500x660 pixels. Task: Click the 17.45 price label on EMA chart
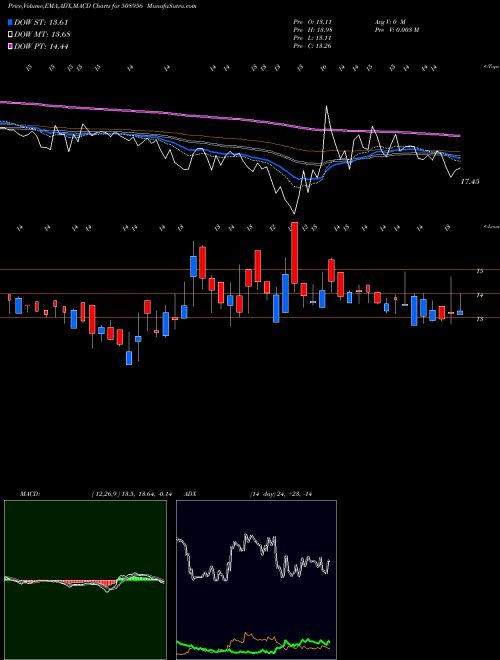(x=470, y=182)
